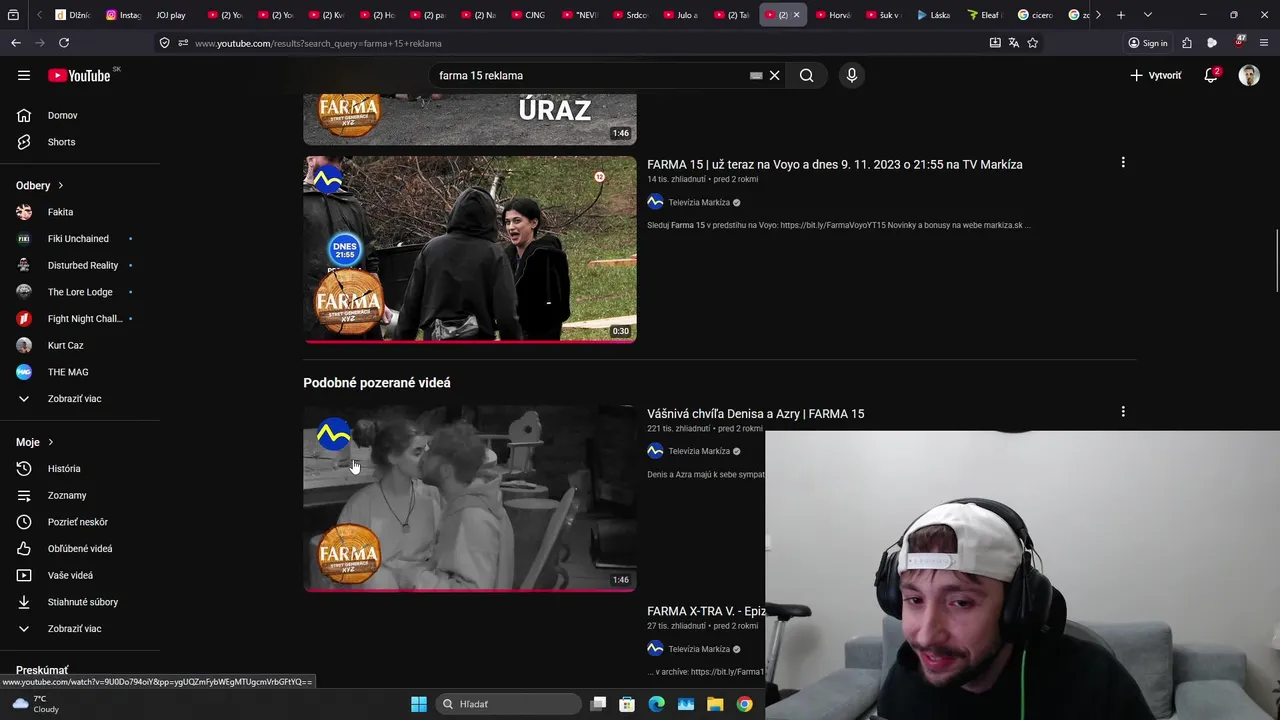Screen dimensions: 1280x720
Task: Open a new browser tab with plus
Action: point(1121,15)
